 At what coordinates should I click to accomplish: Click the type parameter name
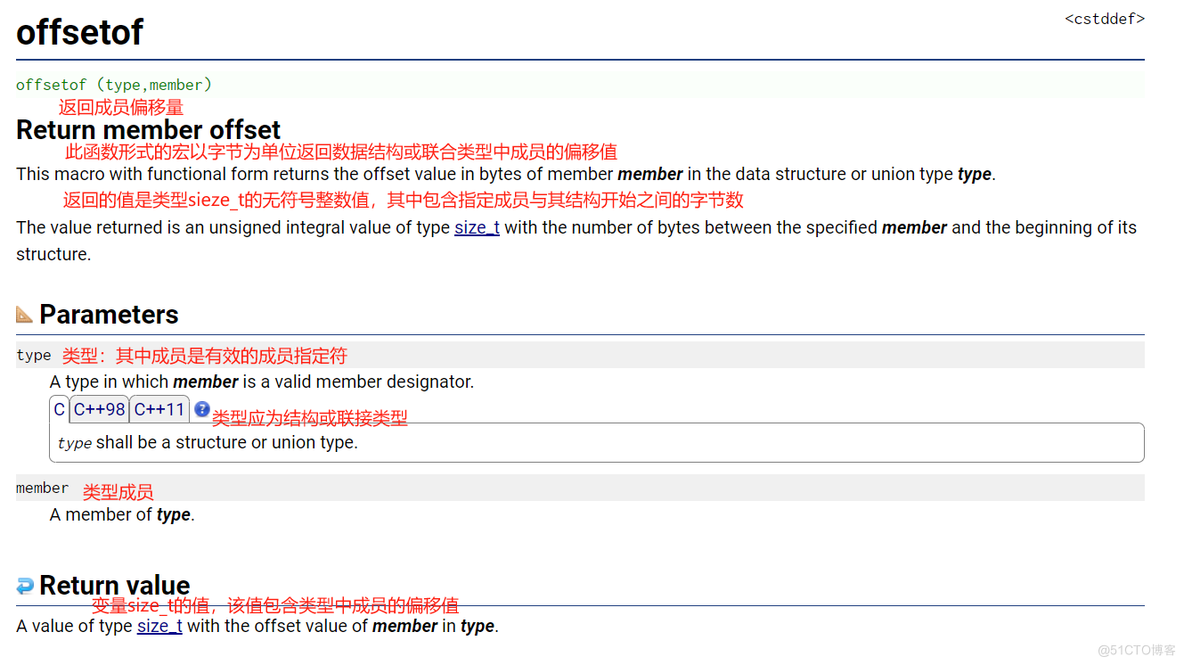point(33,355)
